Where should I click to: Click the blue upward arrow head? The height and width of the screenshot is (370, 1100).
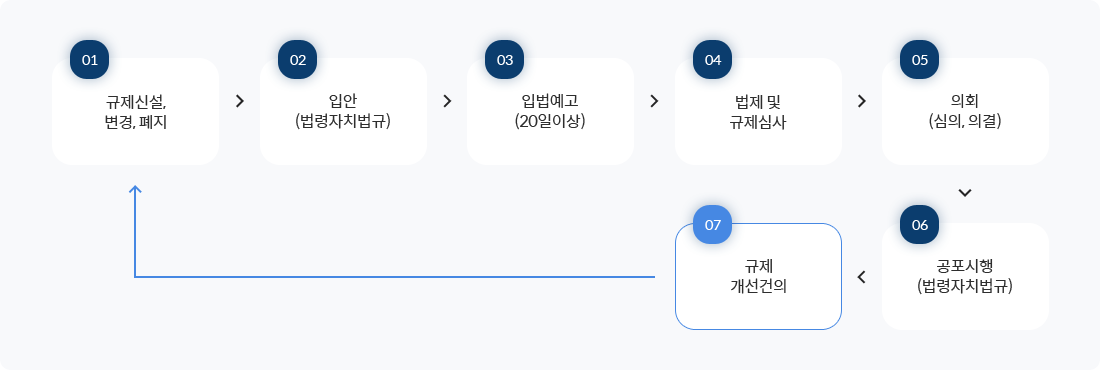point(135,190)
